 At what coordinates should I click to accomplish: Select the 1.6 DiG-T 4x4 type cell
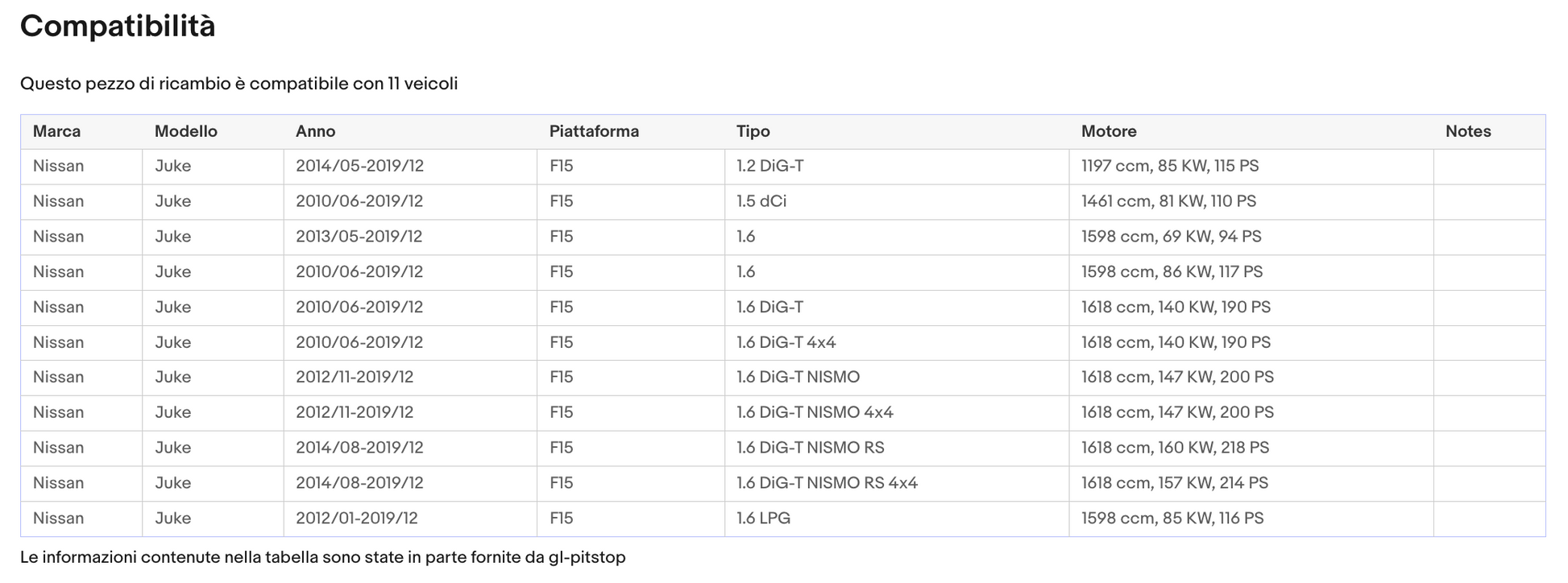coord(786,342)
